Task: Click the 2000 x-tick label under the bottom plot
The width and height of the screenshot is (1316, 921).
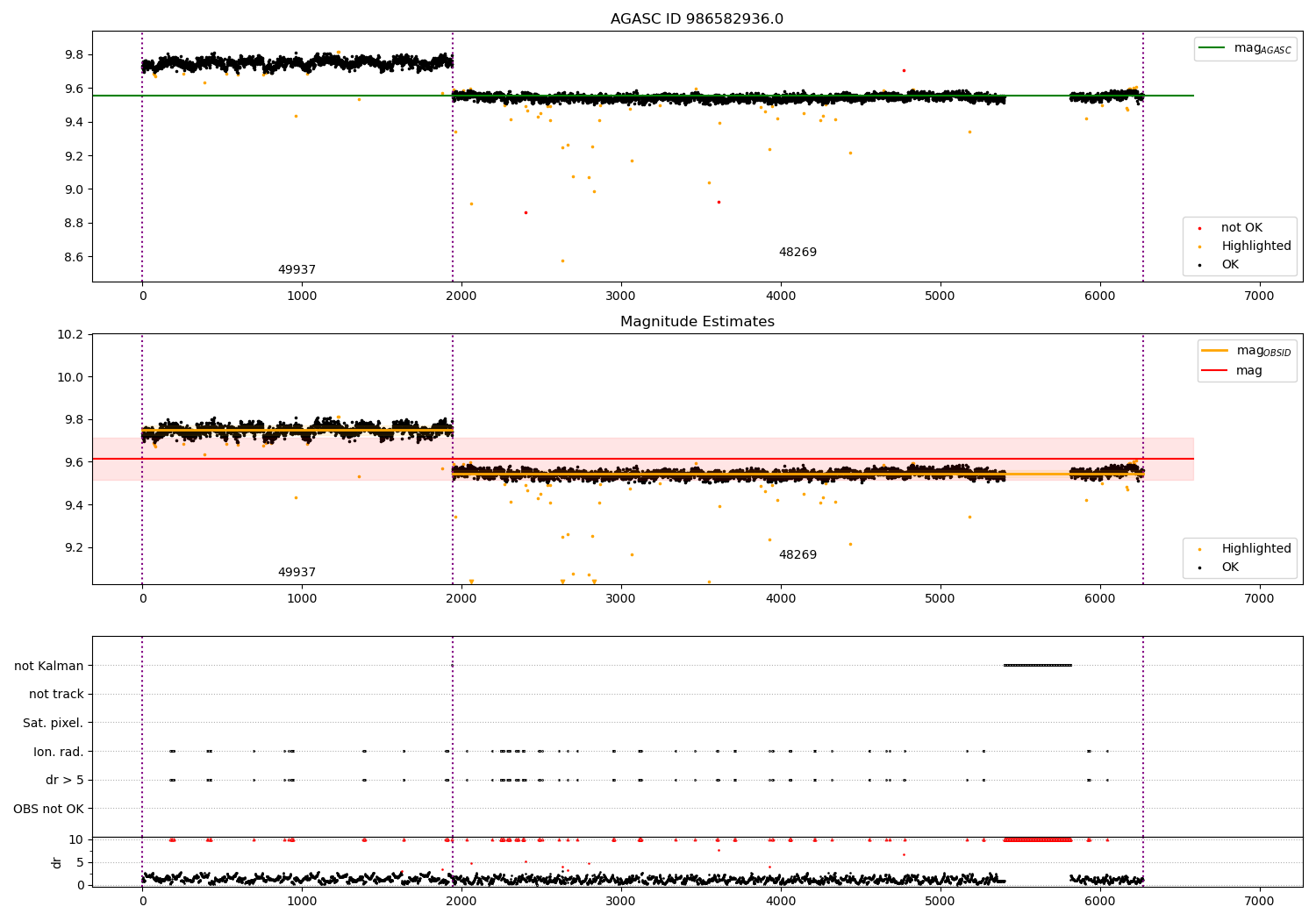Action: (x=461, y=902)
